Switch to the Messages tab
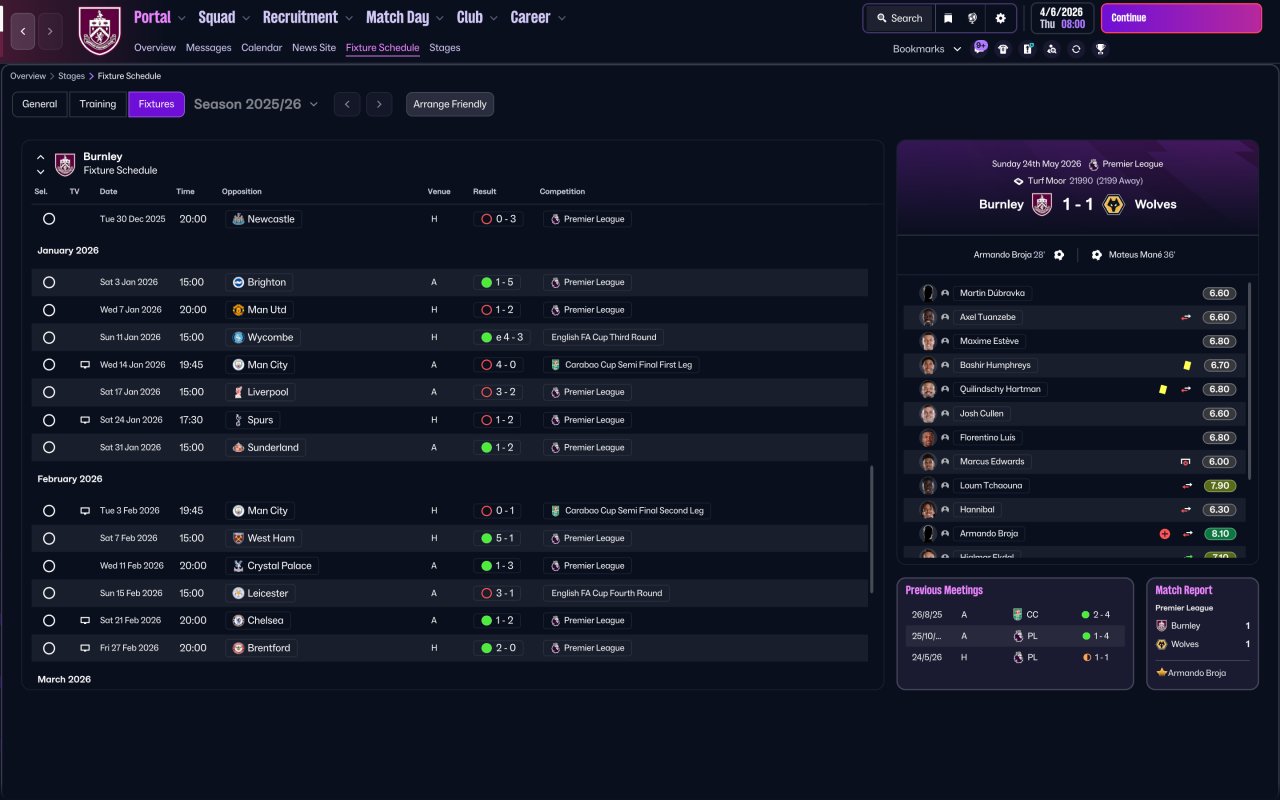The width and height of the screenshot is (1280, 800). click(208, 48)
